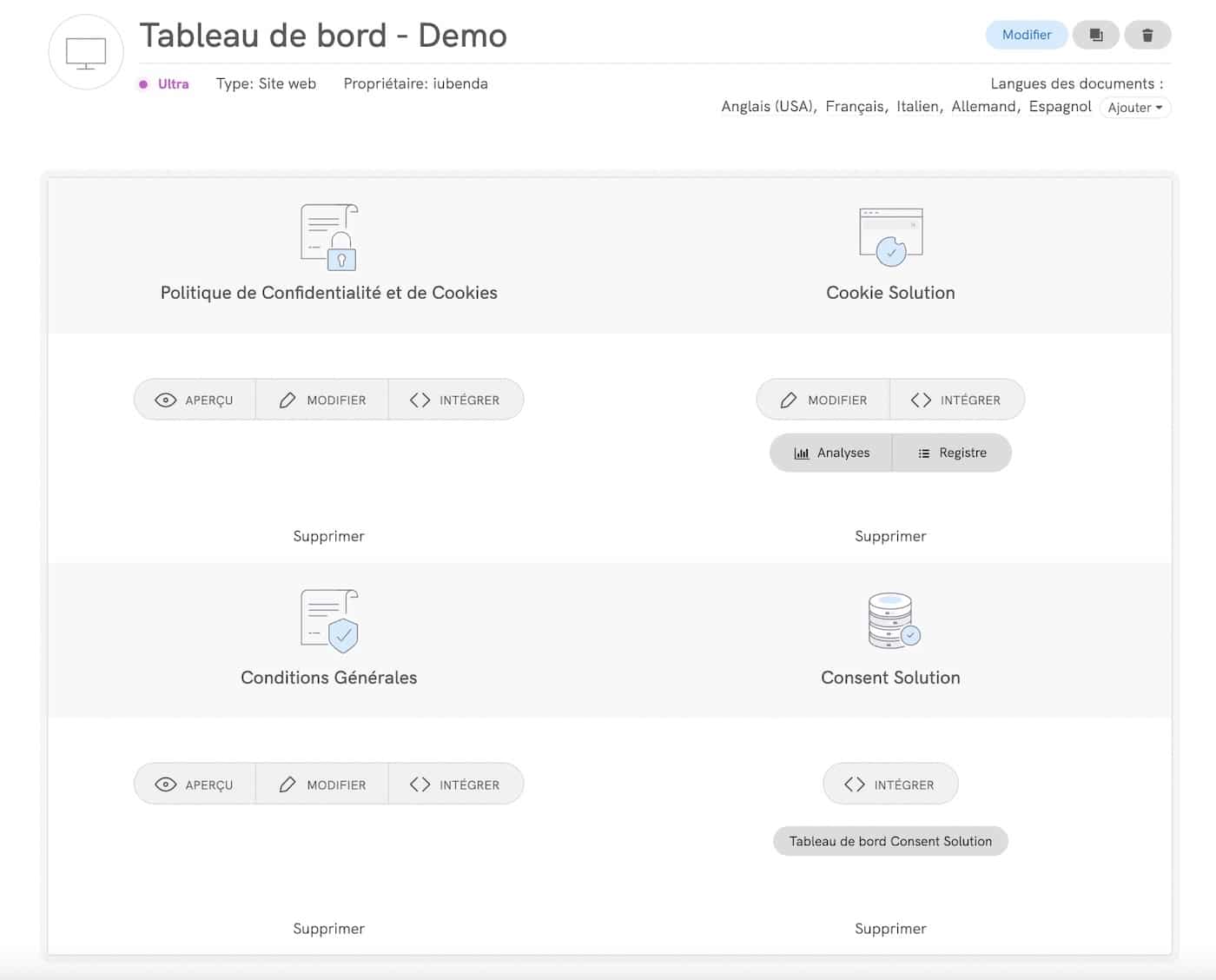Image resolution: width=1216 pixels, height=980 pixels.
Task: Click the Politique de Confidentialité document icon
Action: [x=329, y=237]
